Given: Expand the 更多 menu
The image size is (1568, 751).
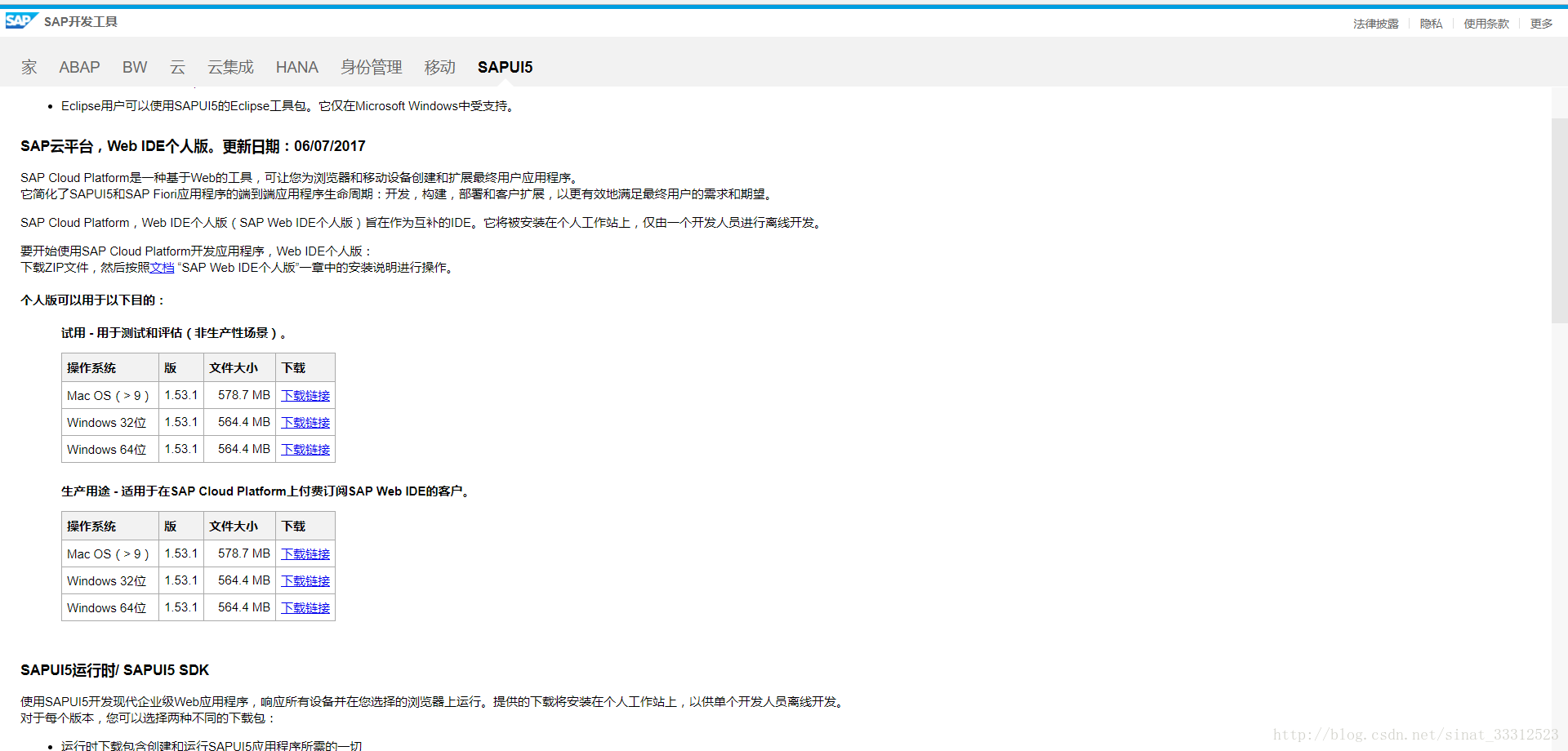Looking at the screenshot, I should [x=1541, y=24].
